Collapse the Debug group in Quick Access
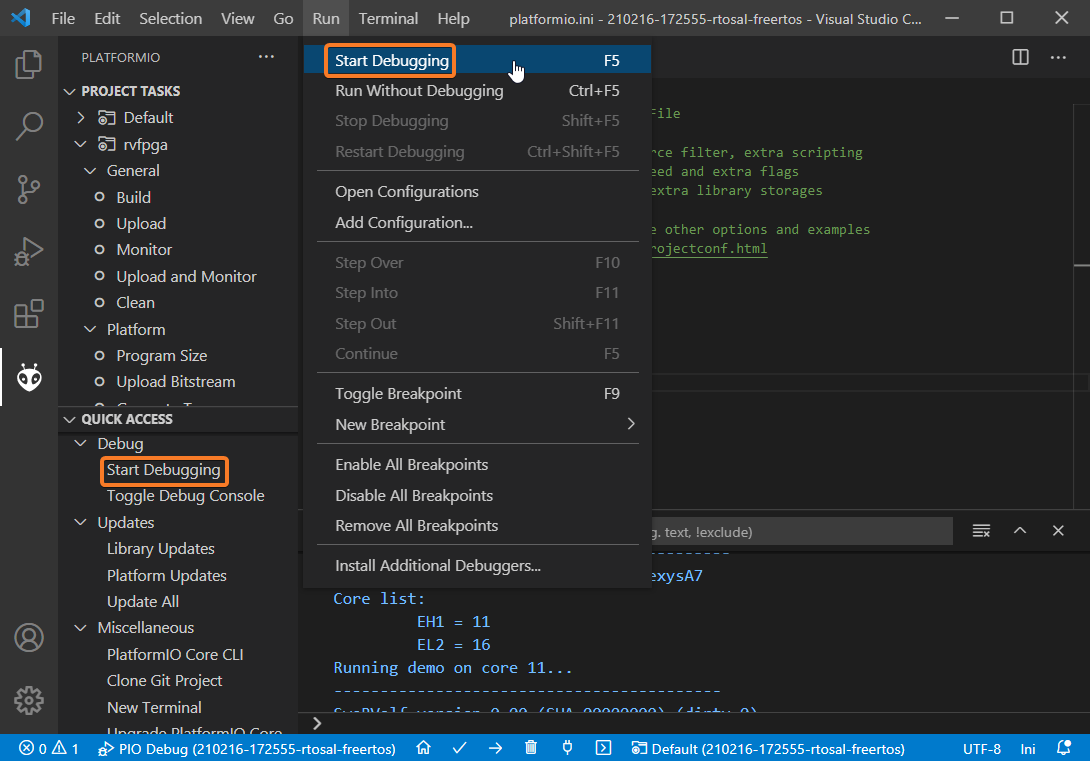Screen dimensions: 1090x761 point(81,443)
